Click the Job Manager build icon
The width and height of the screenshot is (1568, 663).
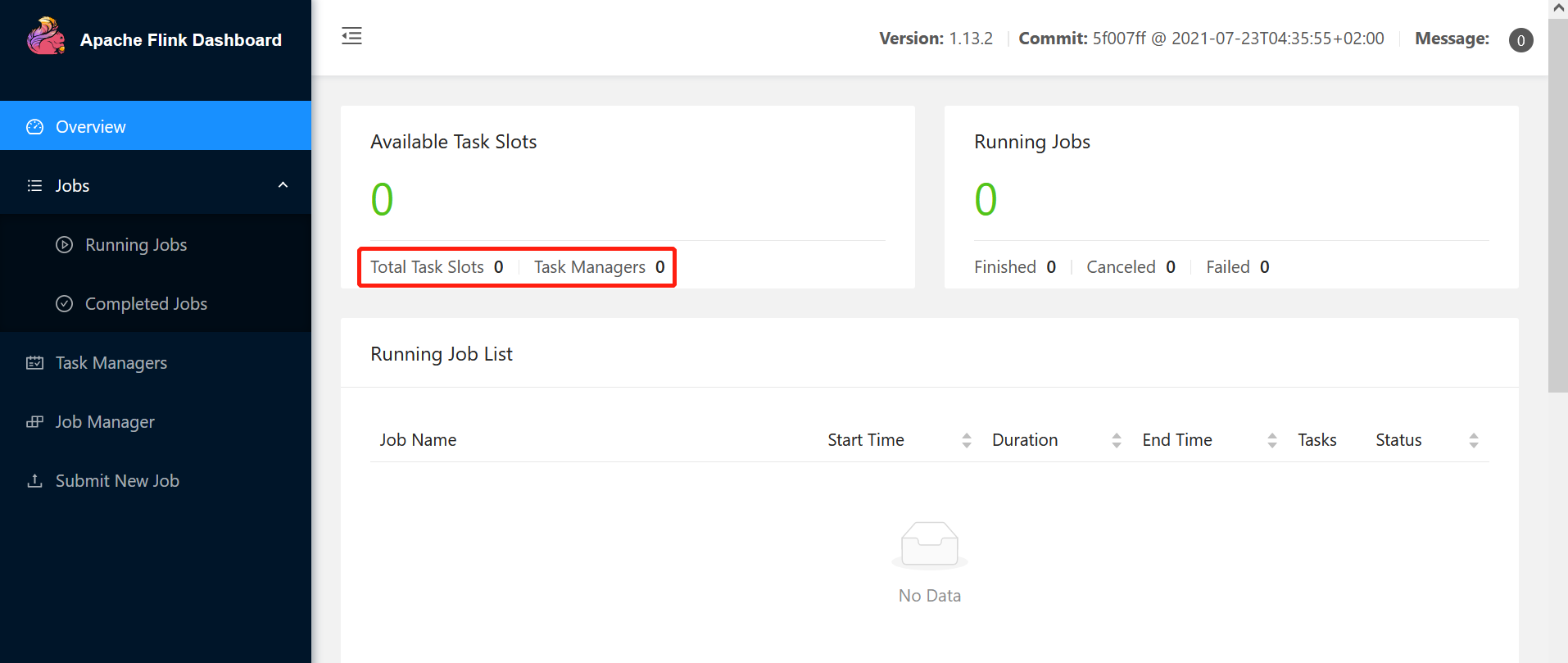tap(34, 422)
